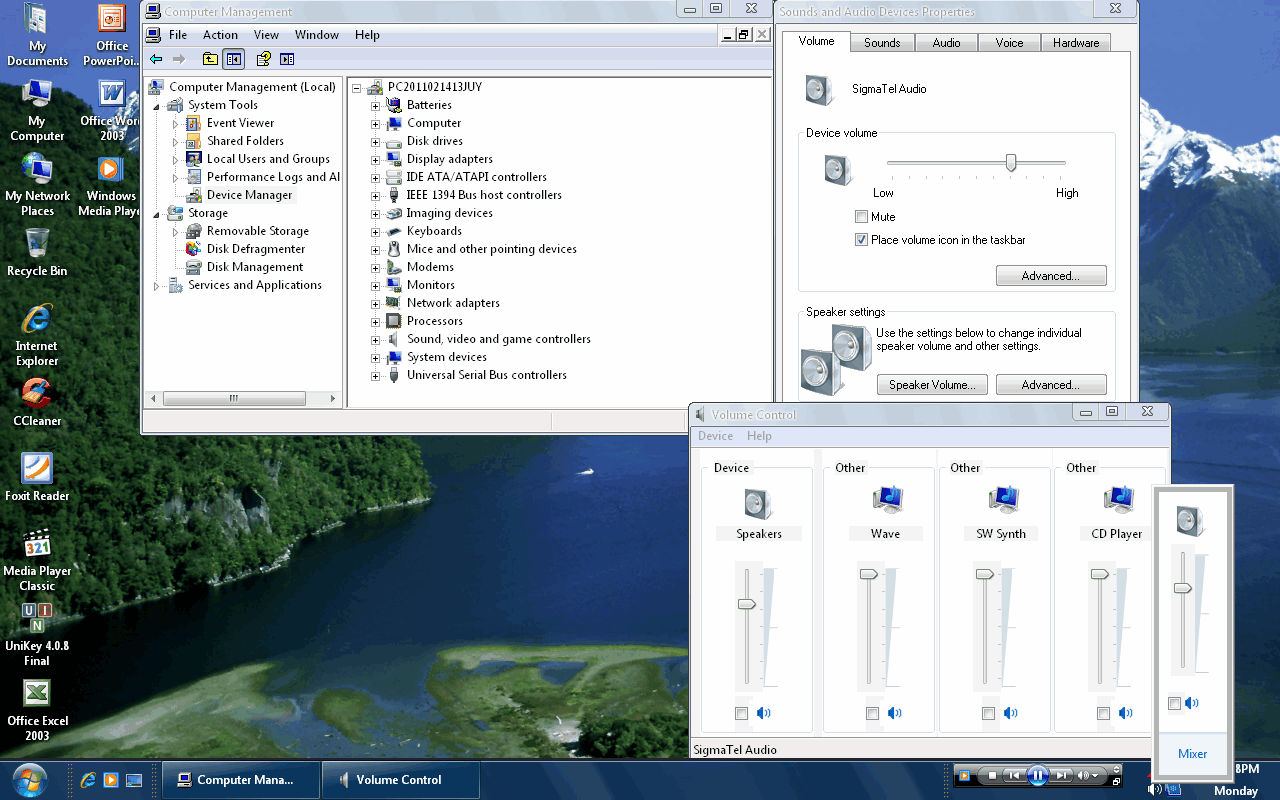The width and height of the screenshot is (1280, 800).
Task: Click speaker mute icon under Speakers slider
Action: (x=764, y=713)
